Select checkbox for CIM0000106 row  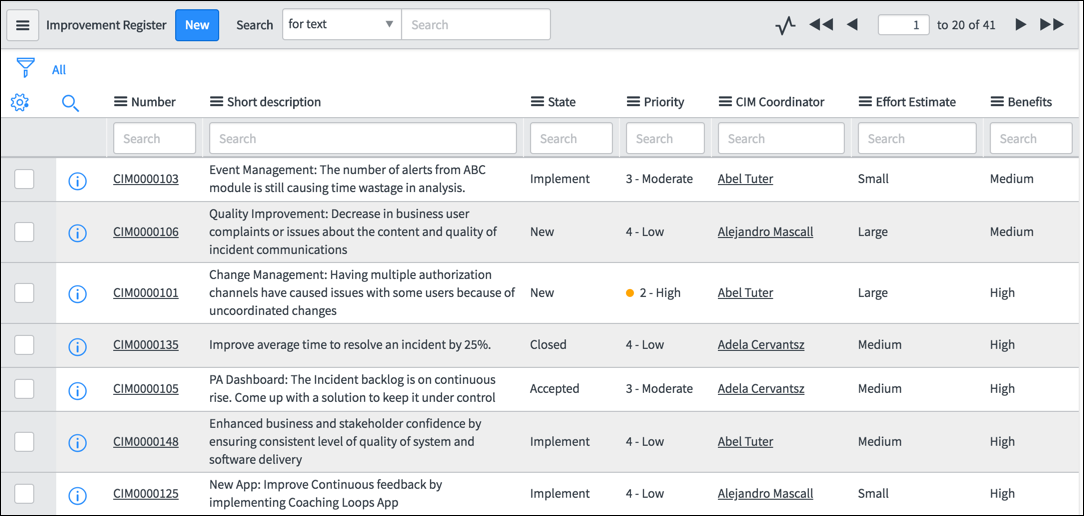(24, 232)
